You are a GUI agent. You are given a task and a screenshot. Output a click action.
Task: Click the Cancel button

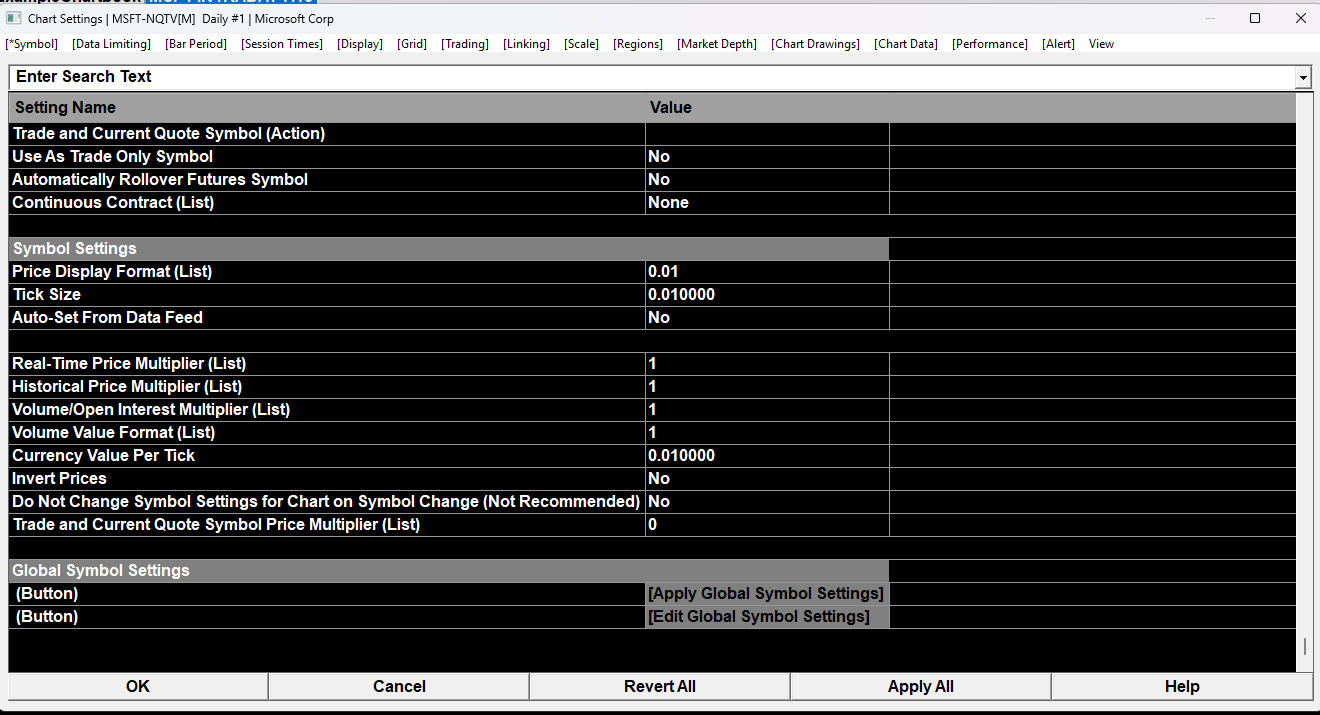click(399, 686)
